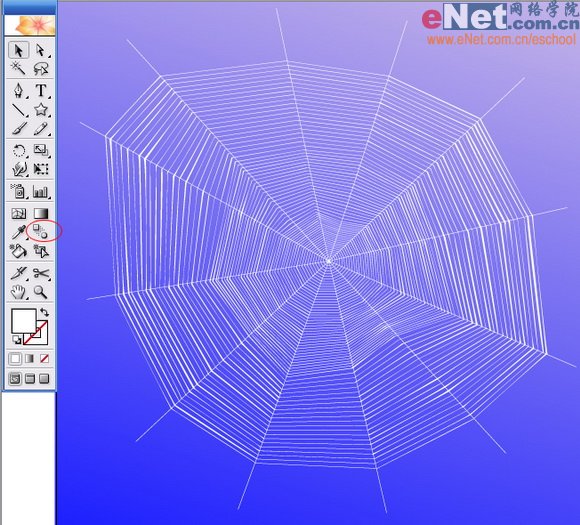This screenshot has height=525, width=580.
Task: Activate the Mesh tool
Action: coord(18,213)
